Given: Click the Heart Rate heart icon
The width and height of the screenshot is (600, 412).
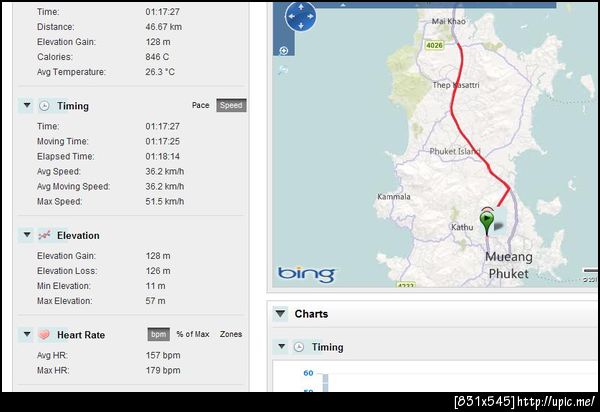Looking at the screenshot, I should click(x=44, y=335).
